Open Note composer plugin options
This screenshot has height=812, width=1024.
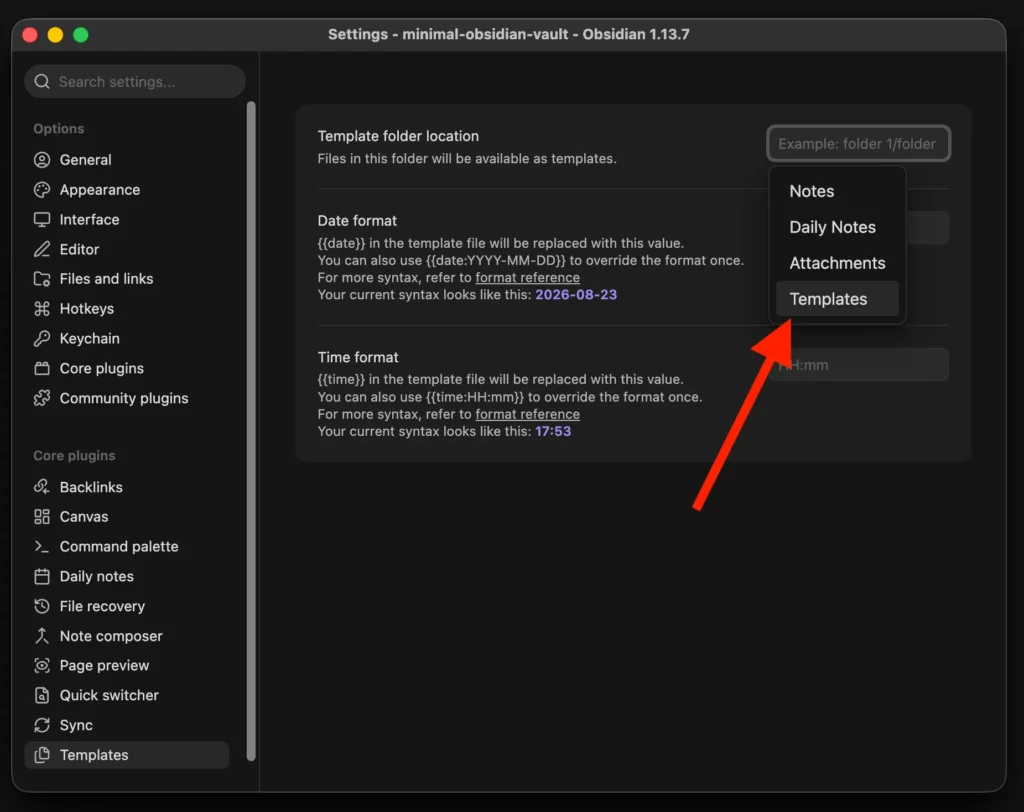(x=127, y=636)
